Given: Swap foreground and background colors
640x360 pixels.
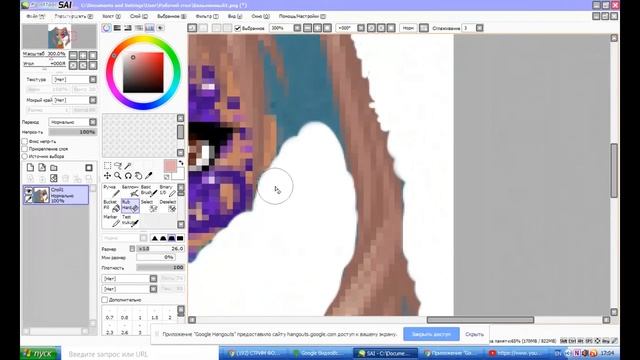Looking at the screenshot, I should [x=181, y=163].
